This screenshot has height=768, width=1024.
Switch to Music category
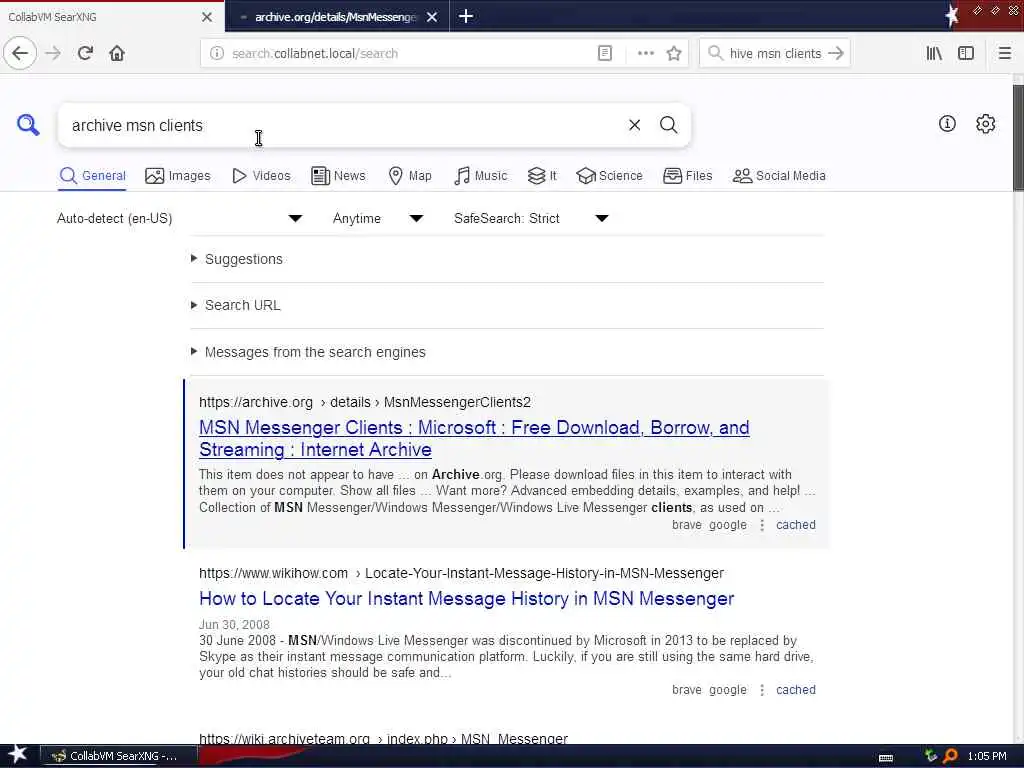pos(481,176)
